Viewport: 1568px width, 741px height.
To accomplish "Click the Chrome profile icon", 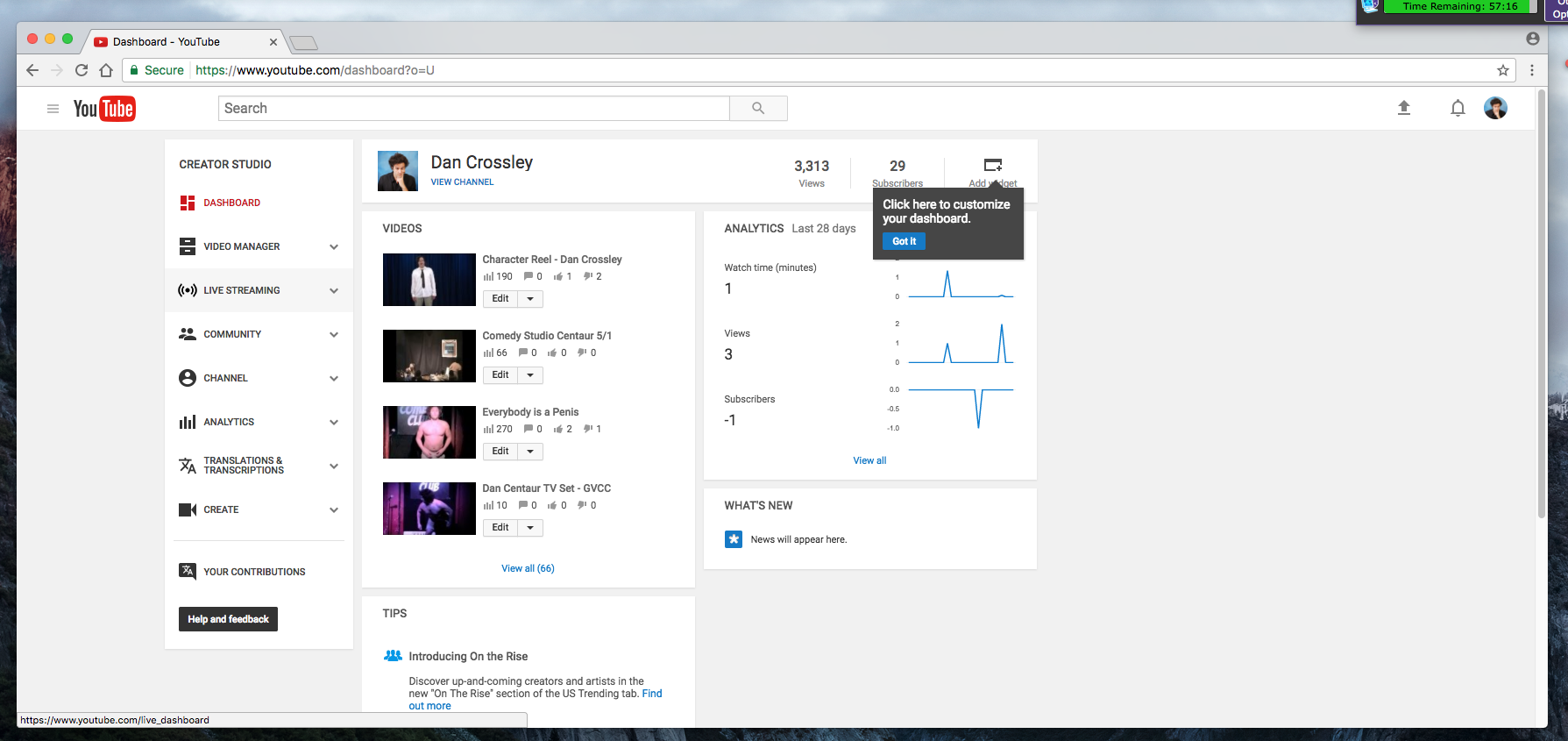I will tap(1533, 39).
